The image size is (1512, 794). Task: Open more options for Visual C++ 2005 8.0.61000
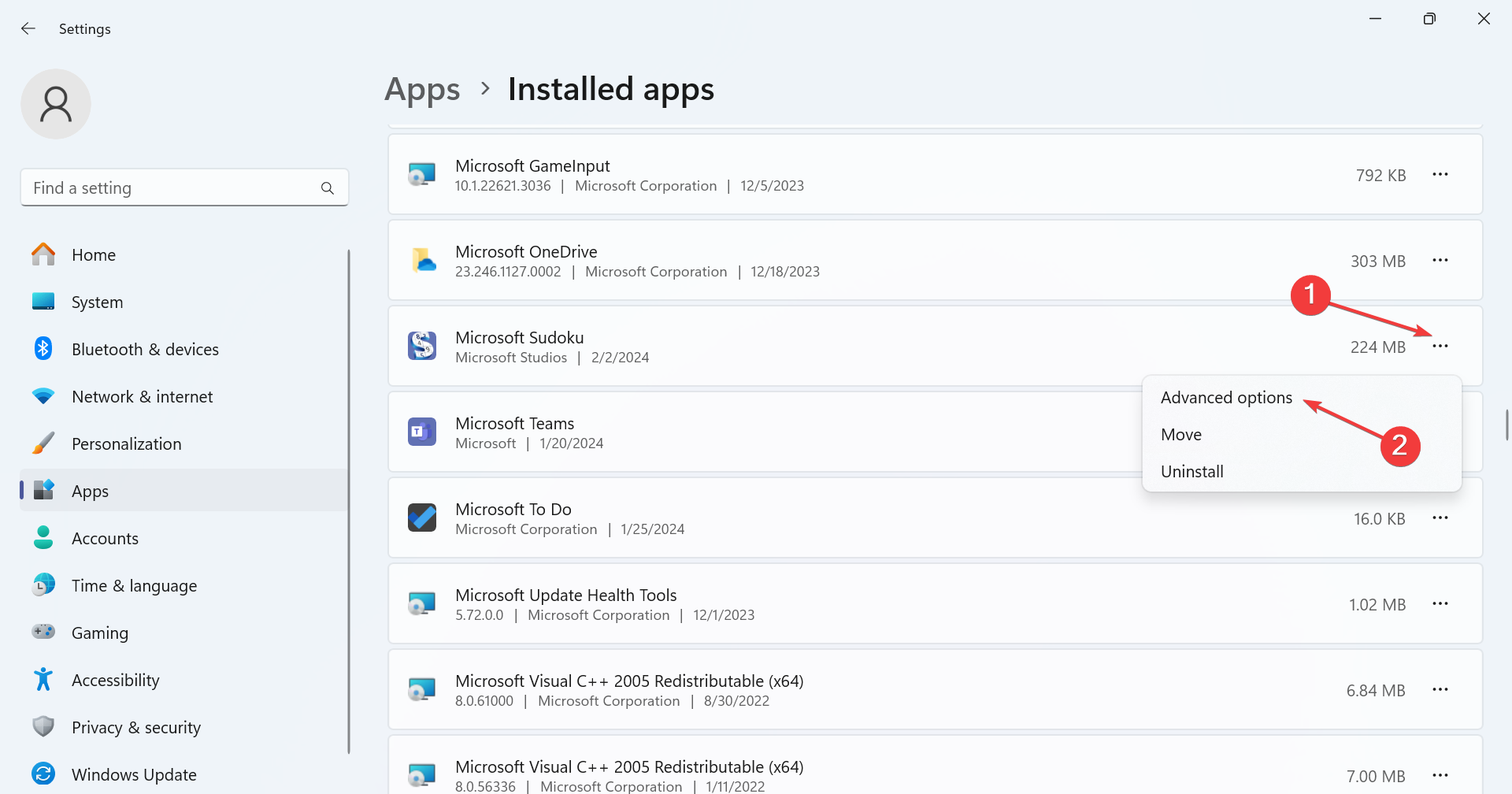1440,689
